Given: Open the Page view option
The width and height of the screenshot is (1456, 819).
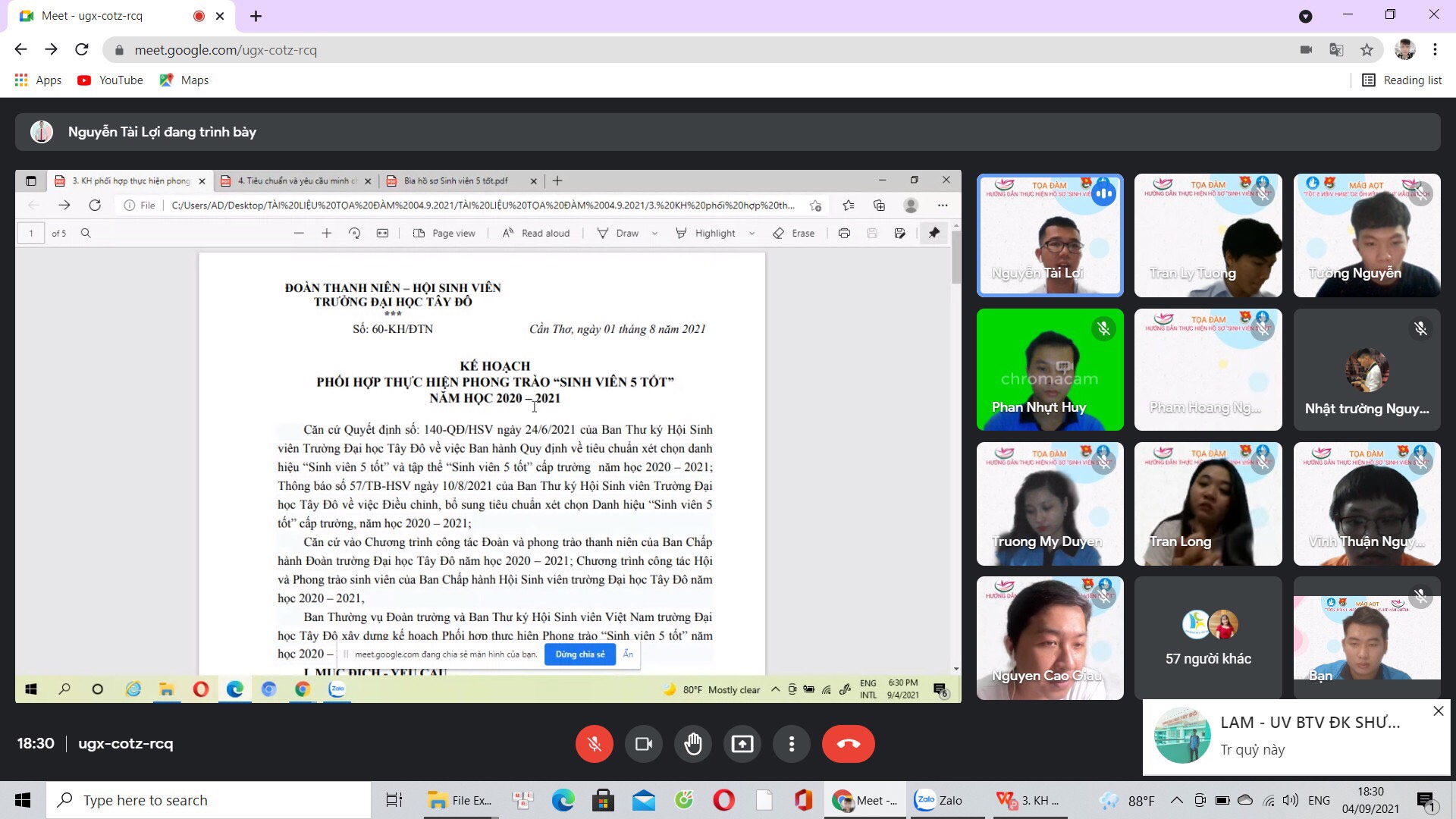Looking at the screenshot, I should pyautogui.click(x=444, y=234).
